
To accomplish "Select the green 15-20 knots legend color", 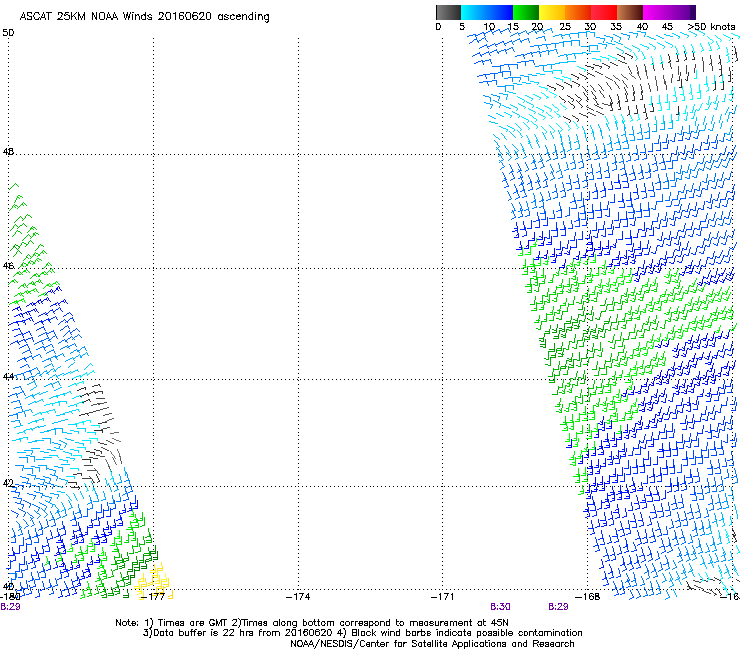I will point(526,12).
